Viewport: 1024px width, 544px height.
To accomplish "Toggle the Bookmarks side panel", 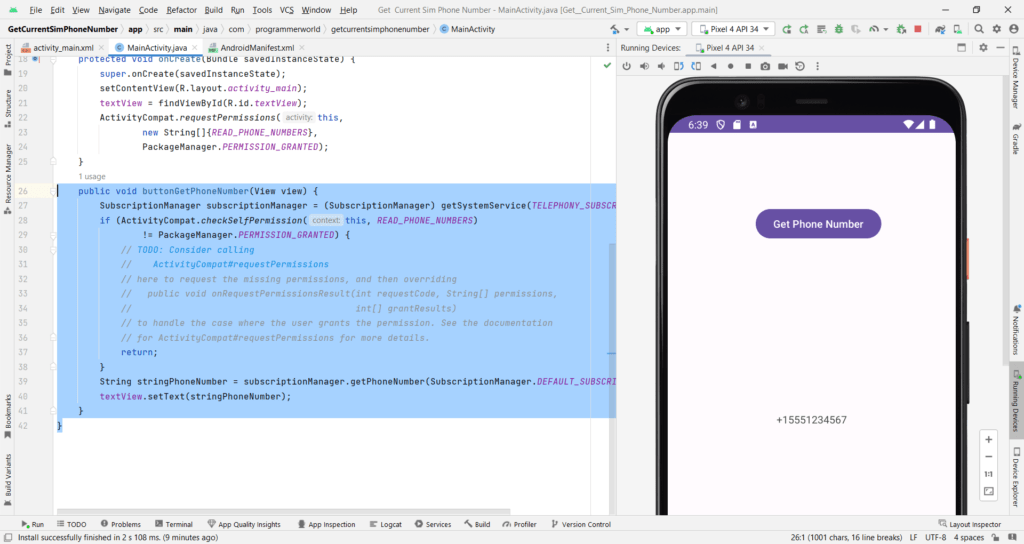I will point(8,417).
